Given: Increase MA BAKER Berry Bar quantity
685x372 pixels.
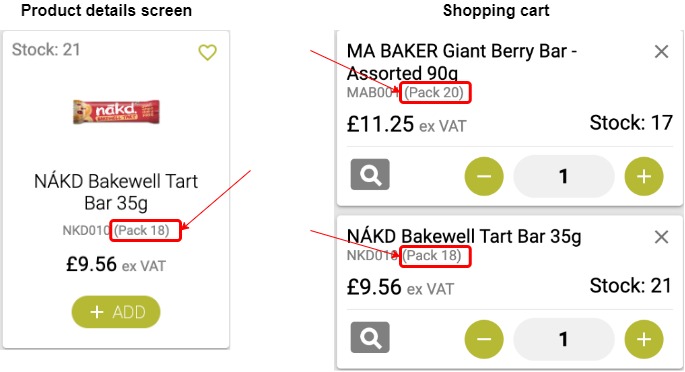Looking at the screenshot, I should coord(644,176).
